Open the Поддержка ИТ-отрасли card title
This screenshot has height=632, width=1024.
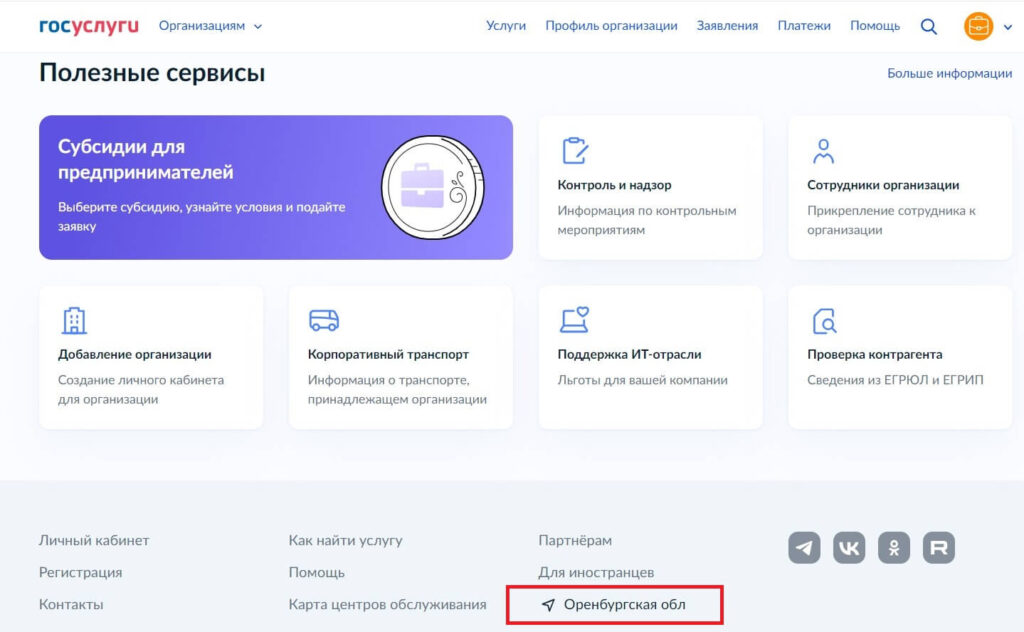tap(629, 354)
